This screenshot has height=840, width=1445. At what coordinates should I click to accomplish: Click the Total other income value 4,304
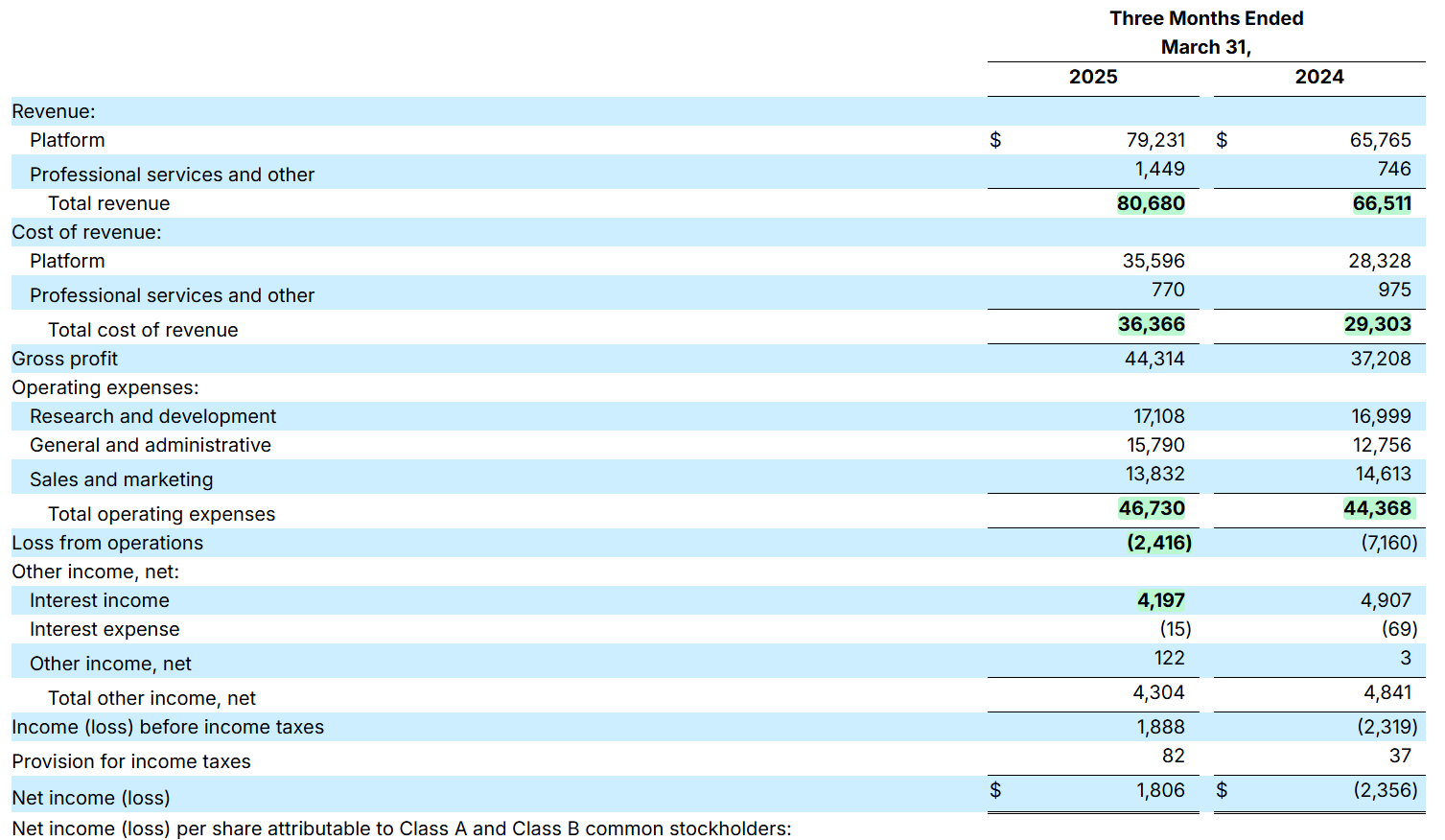click(1159, 692)
